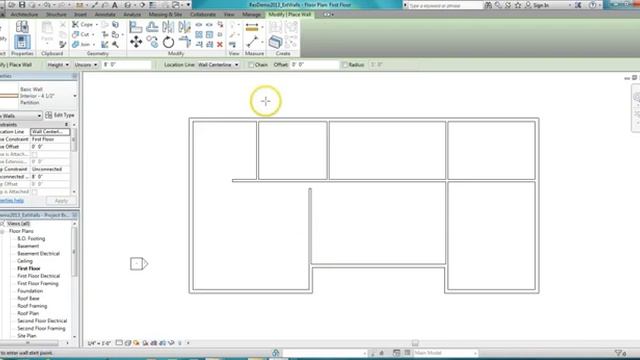Select the Align tool in Modify panel
Screen dimensions: 640x360
coord(136,28)
